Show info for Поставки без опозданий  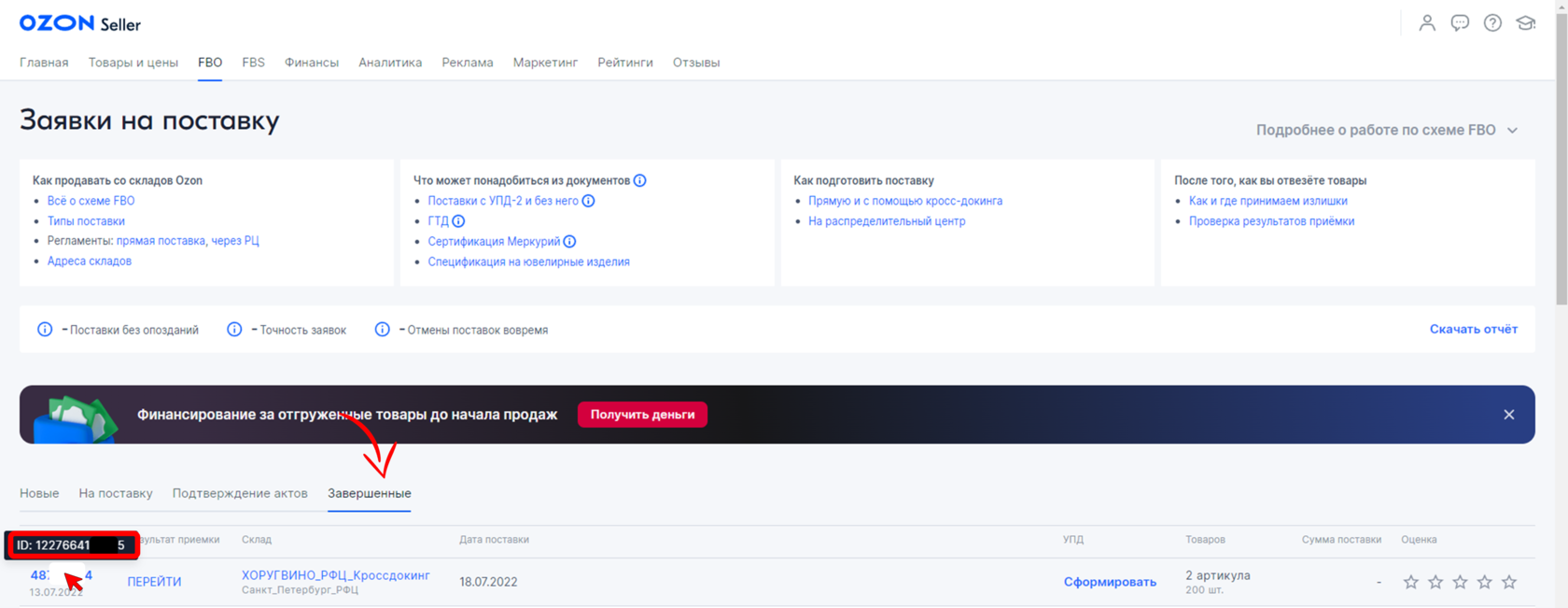(x=45, y=330)
